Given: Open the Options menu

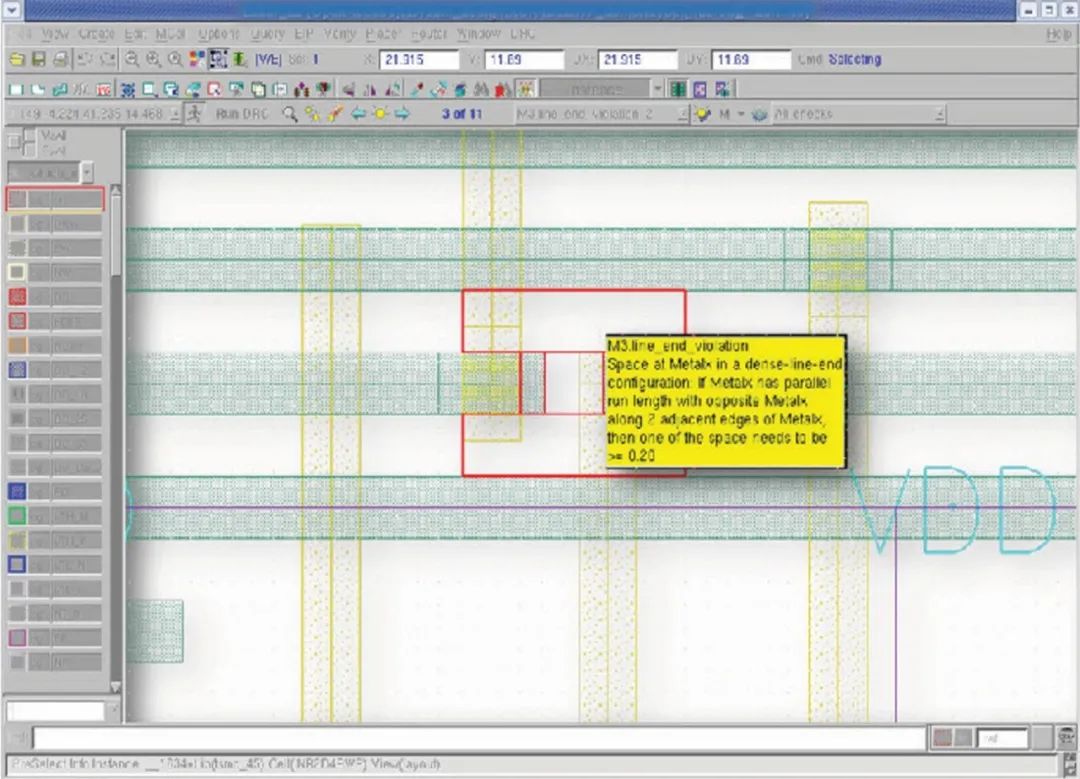Looking at the screenshot, I should click(218, 34).
